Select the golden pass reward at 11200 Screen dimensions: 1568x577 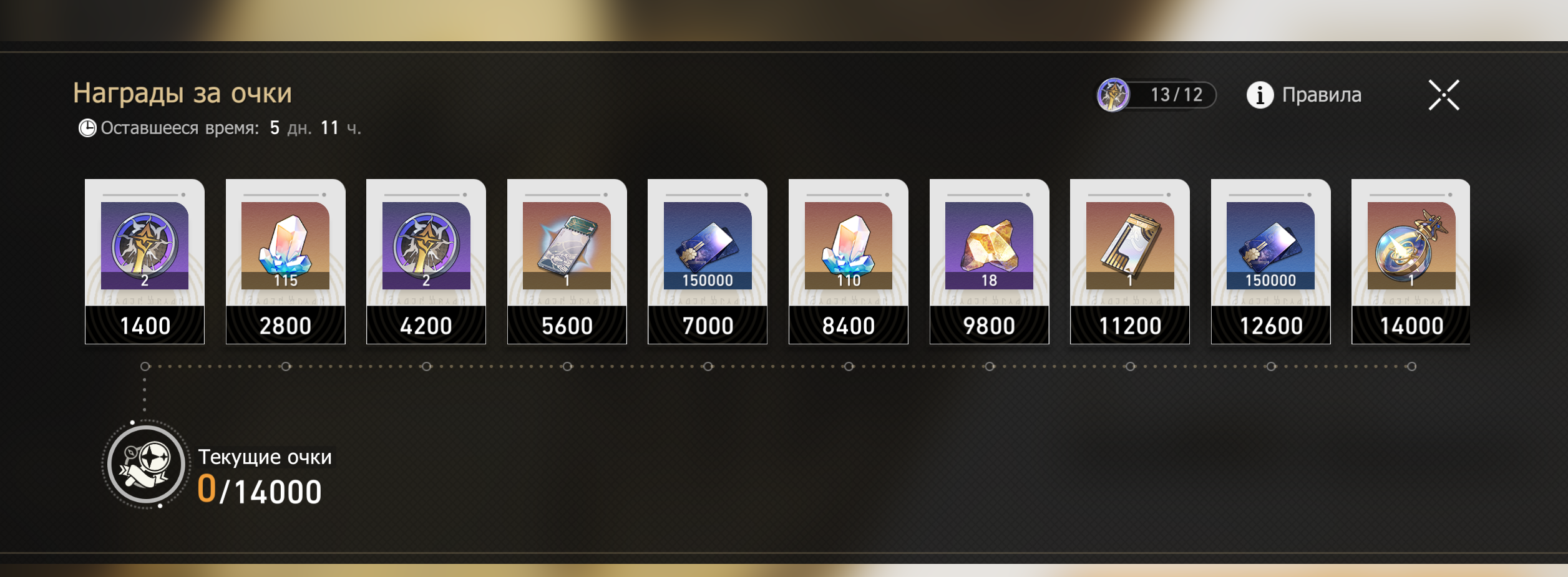click(1130, 261)
